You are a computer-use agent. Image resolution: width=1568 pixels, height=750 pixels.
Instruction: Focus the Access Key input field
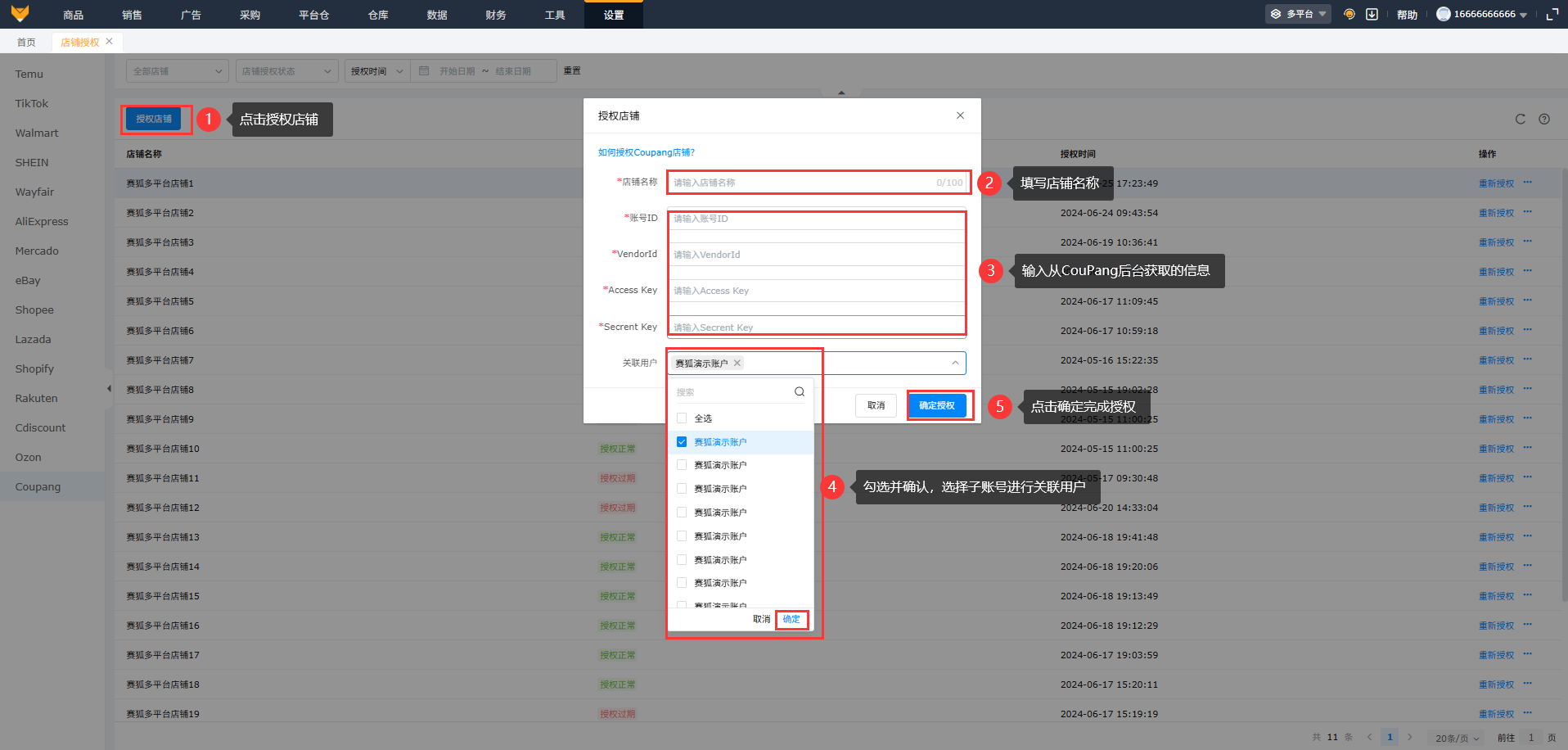coord(817,291)
